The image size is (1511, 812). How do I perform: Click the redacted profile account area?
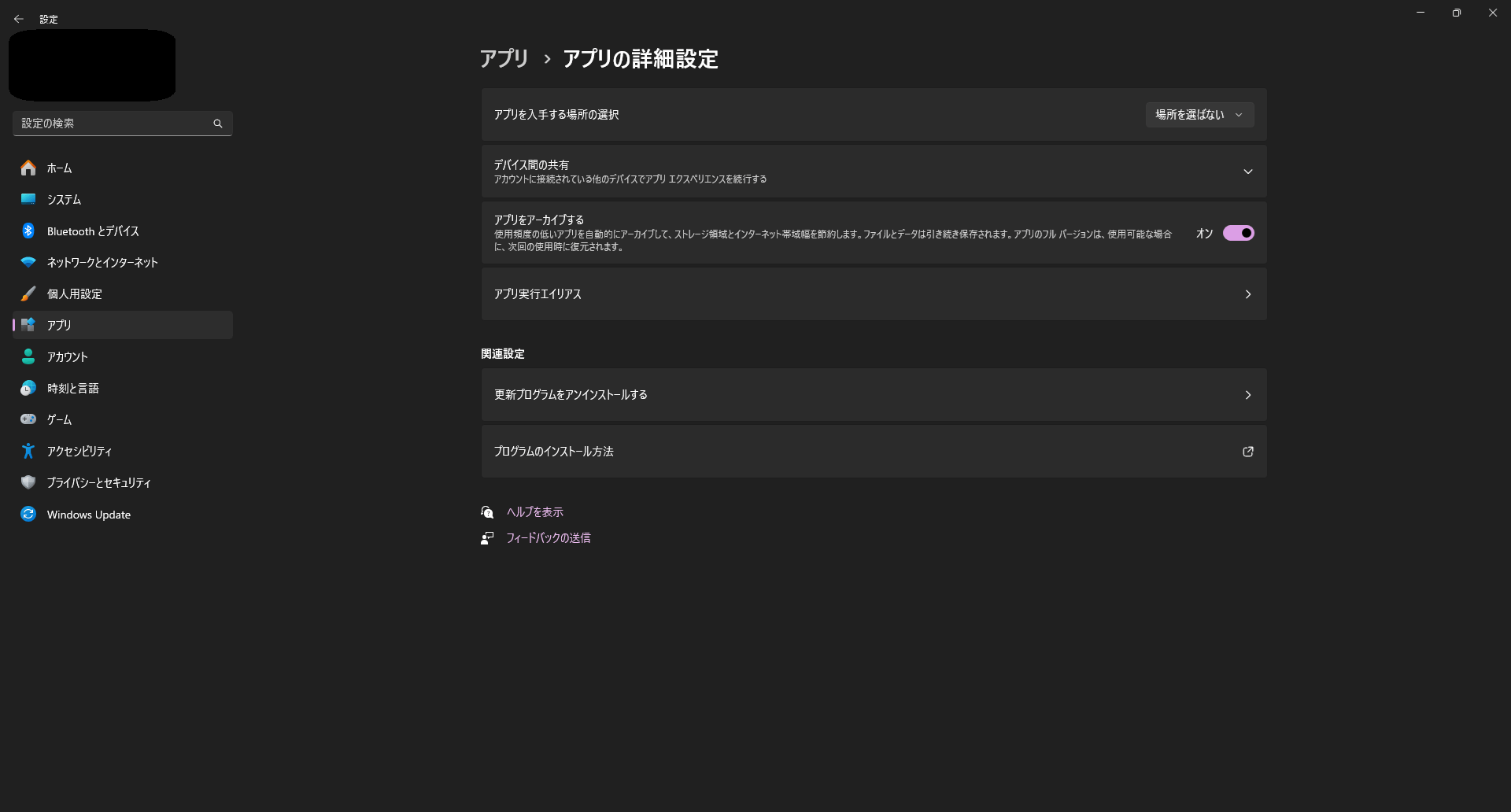(x=92, y=65)
